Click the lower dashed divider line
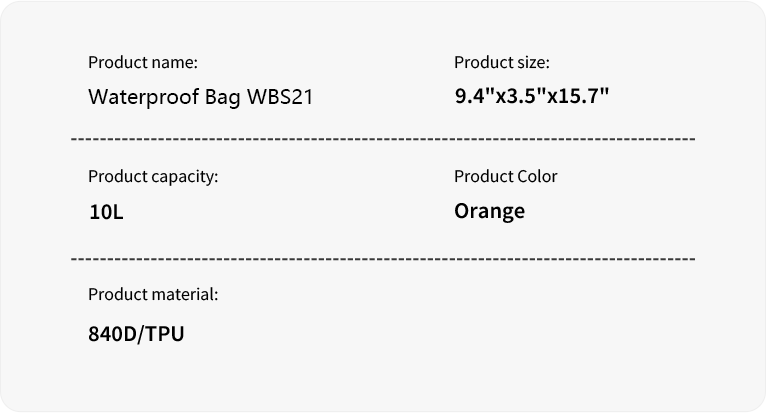This screenshot has width=766, height=413. click(x=383, y=259)
